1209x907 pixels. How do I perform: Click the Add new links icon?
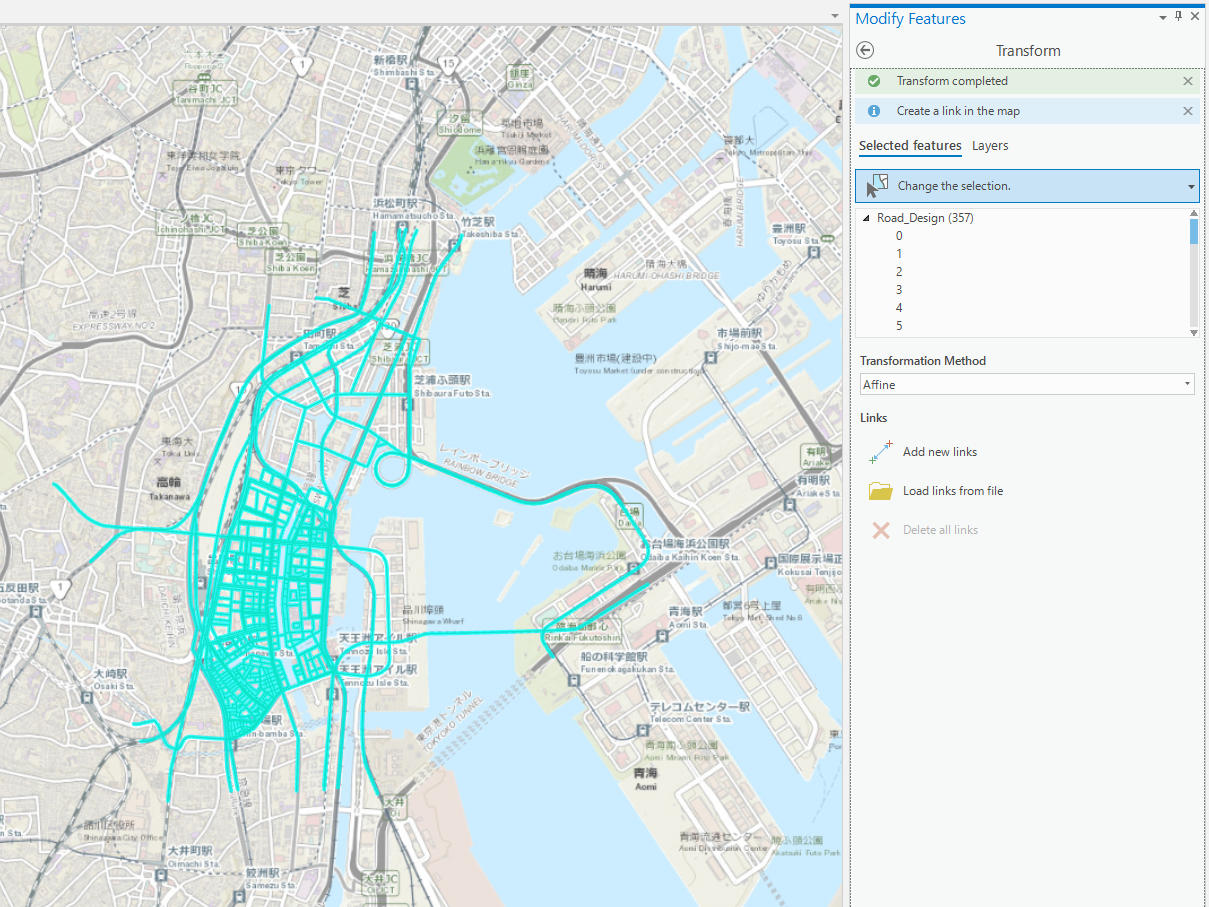(x=880, y=452)
